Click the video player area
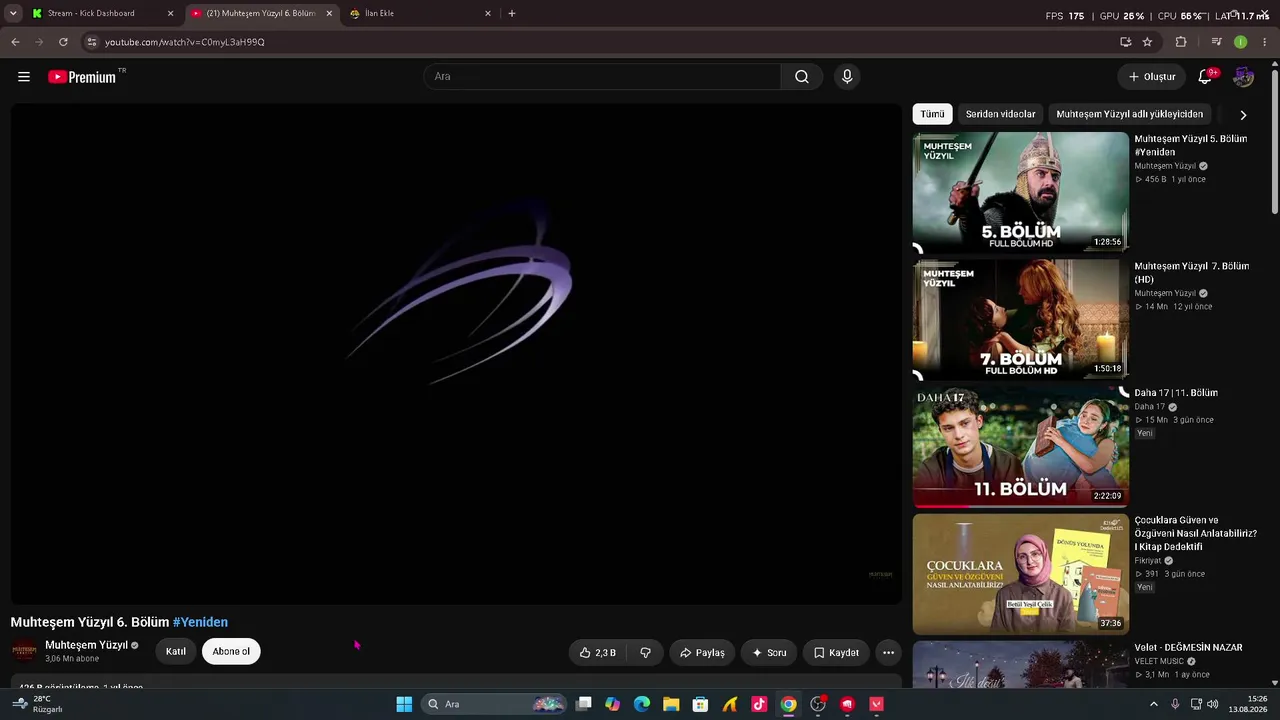Screen dimensions: 1280x720 point(456,354)
